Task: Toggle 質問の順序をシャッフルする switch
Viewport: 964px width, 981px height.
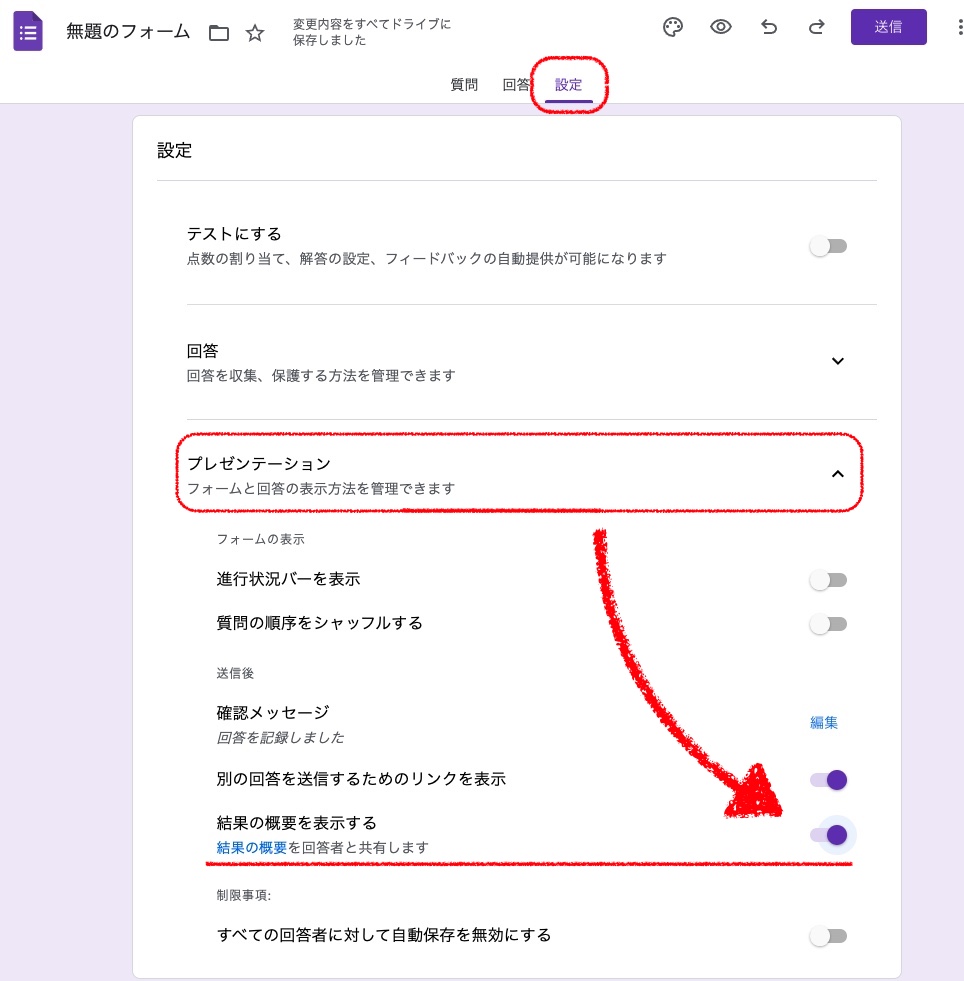Action: click(x=829, y=624)
